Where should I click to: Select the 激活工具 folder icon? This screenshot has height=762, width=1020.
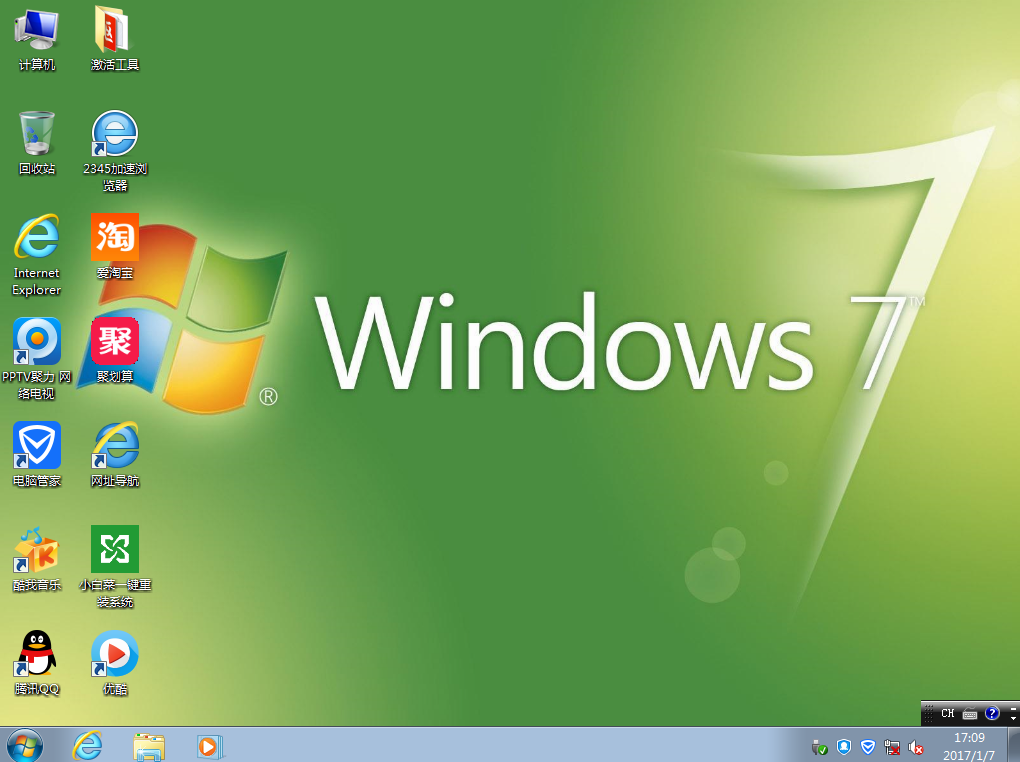(x=115, y=38)
